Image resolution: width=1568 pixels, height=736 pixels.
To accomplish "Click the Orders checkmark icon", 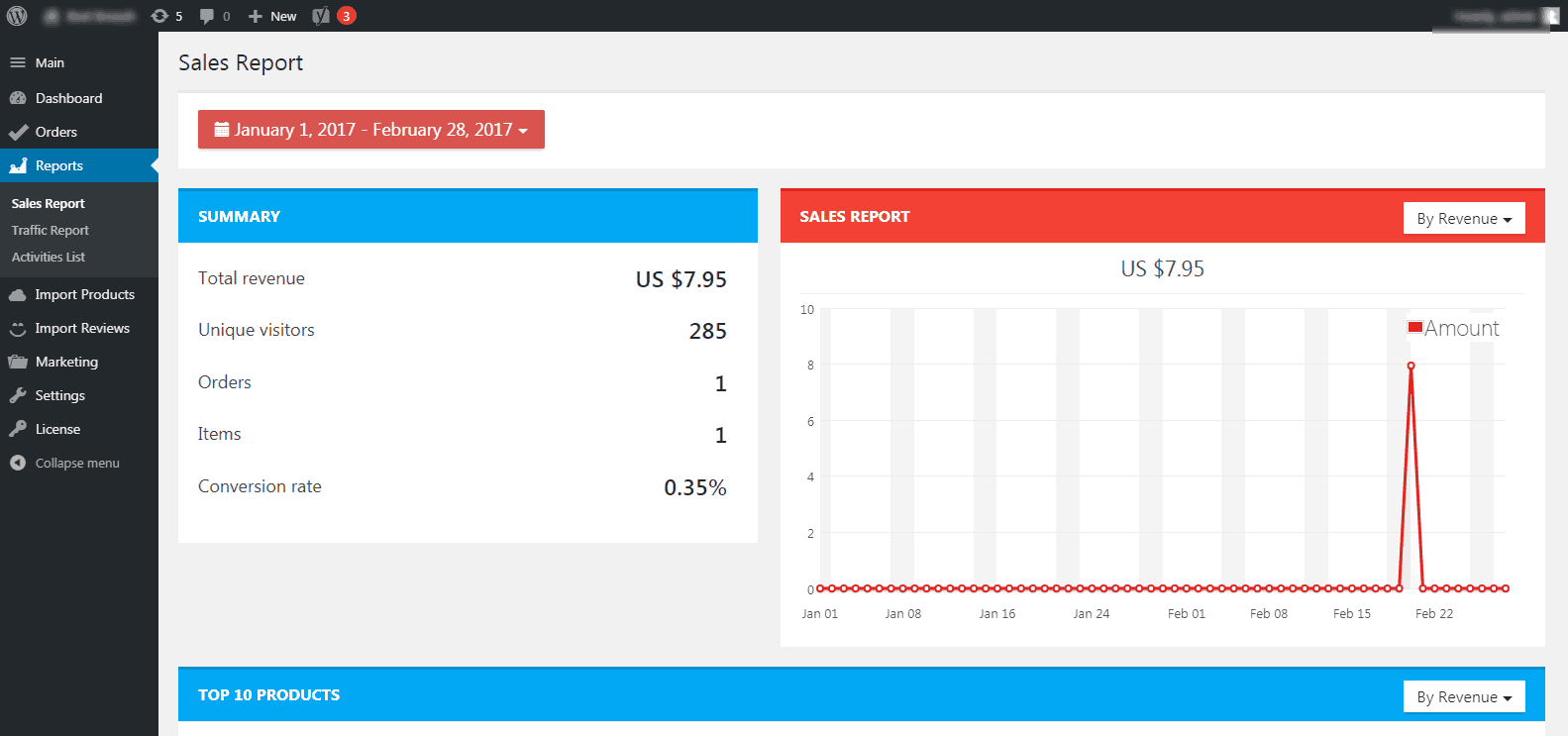I will point(18,132).
